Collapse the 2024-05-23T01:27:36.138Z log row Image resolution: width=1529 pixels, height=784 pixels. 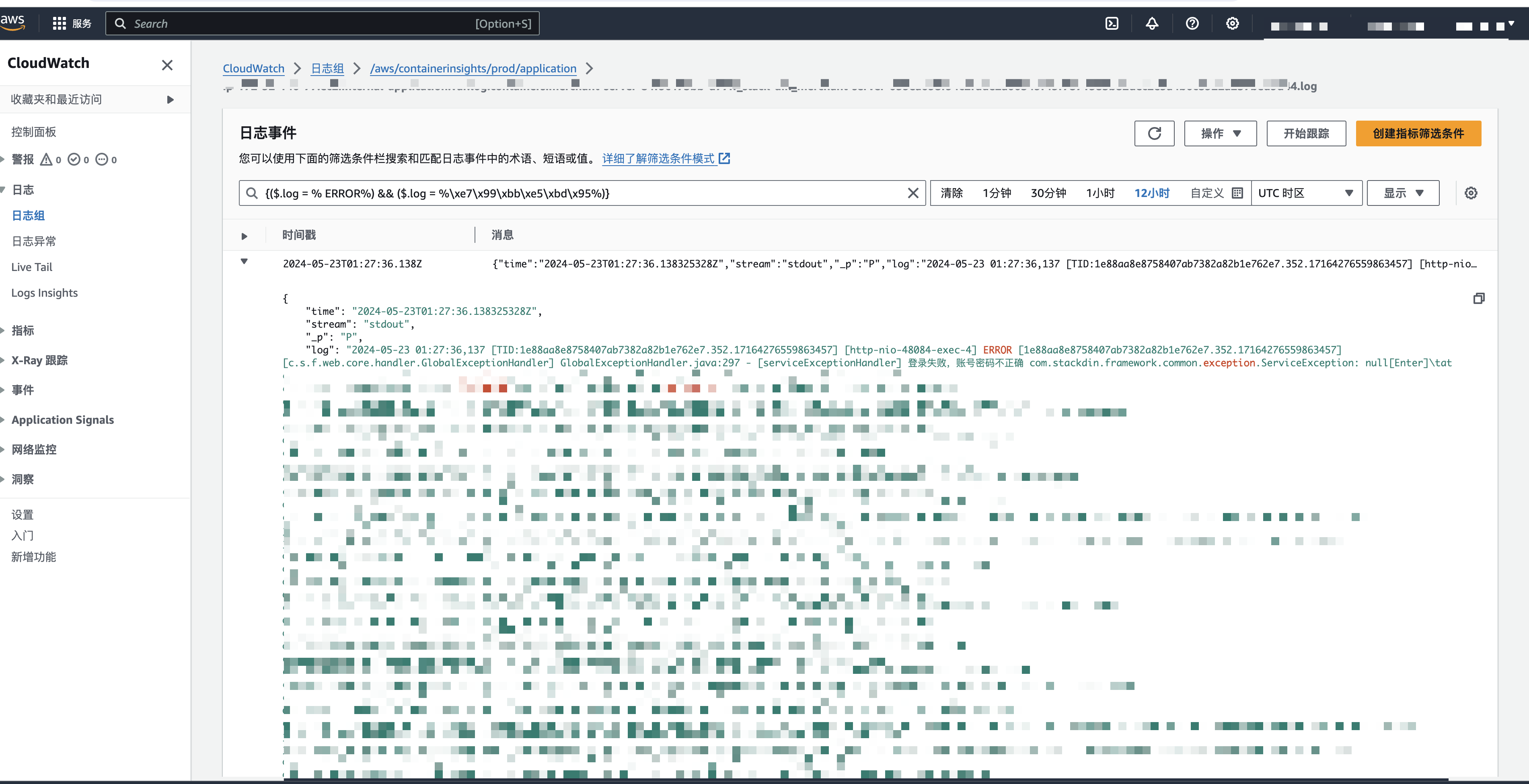point(244,261)
